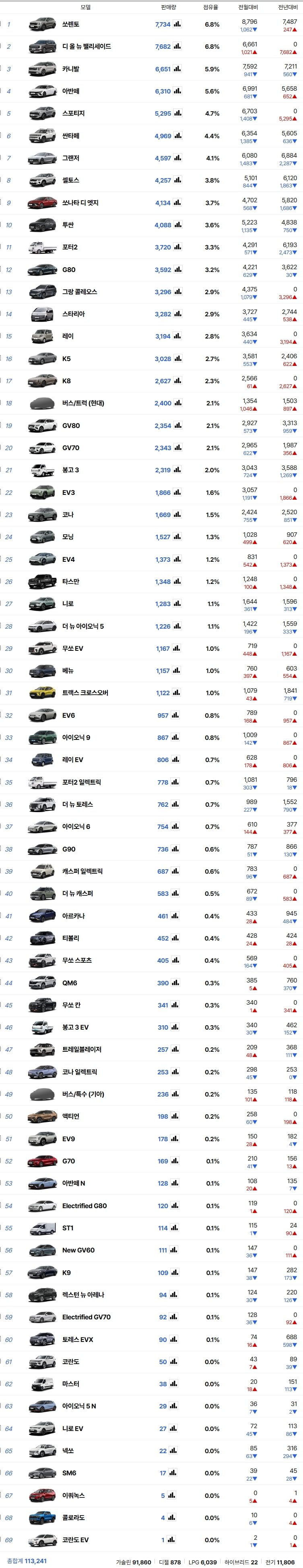Click the chart icon for 아이오닉 9

pyautogui.click(x=175, y=738)
